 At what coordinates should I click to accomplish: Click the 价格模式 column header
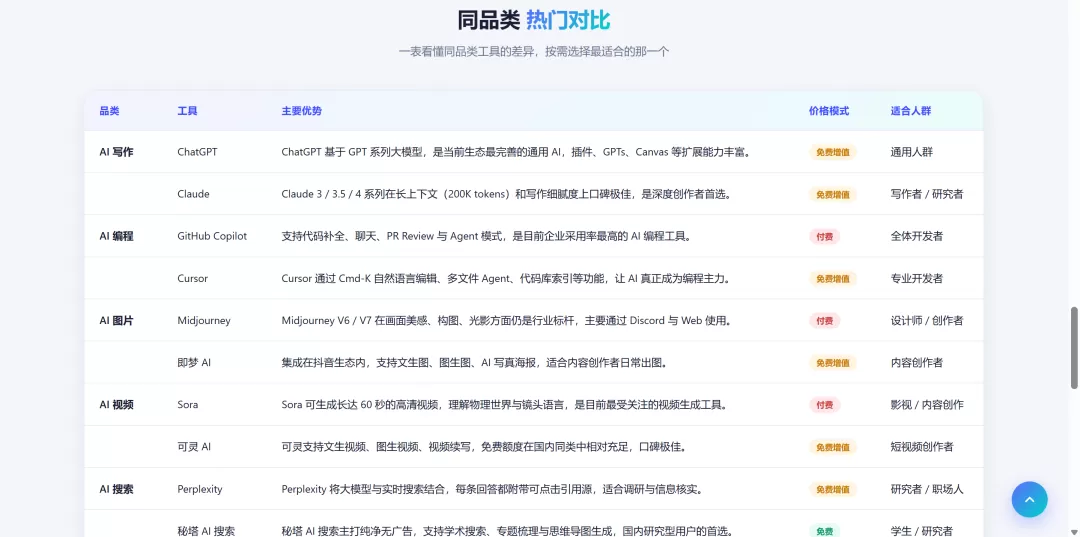pos(829,111)
